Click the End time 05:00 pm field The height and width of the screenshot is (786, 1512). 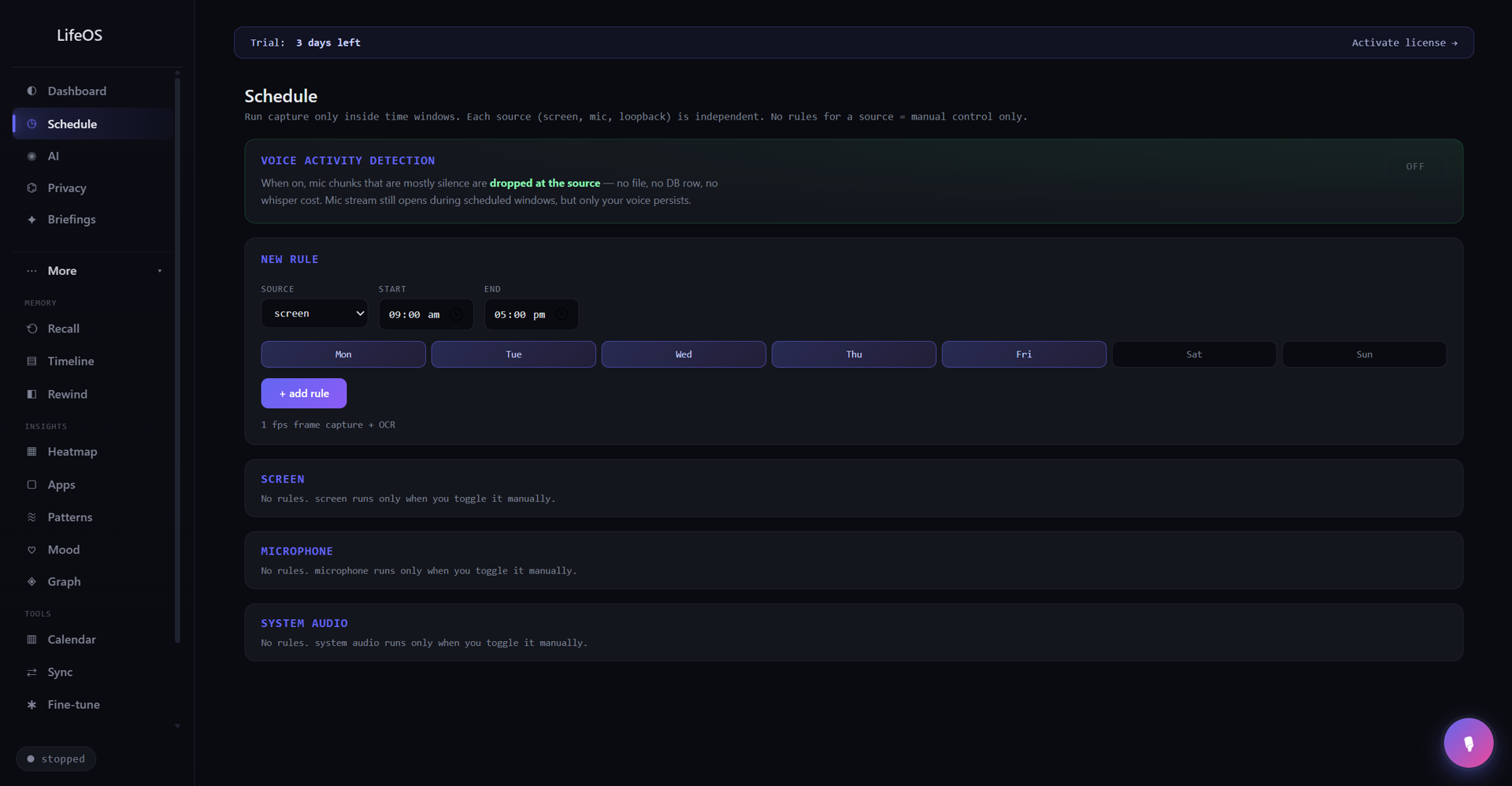click(x=532, y=314)
